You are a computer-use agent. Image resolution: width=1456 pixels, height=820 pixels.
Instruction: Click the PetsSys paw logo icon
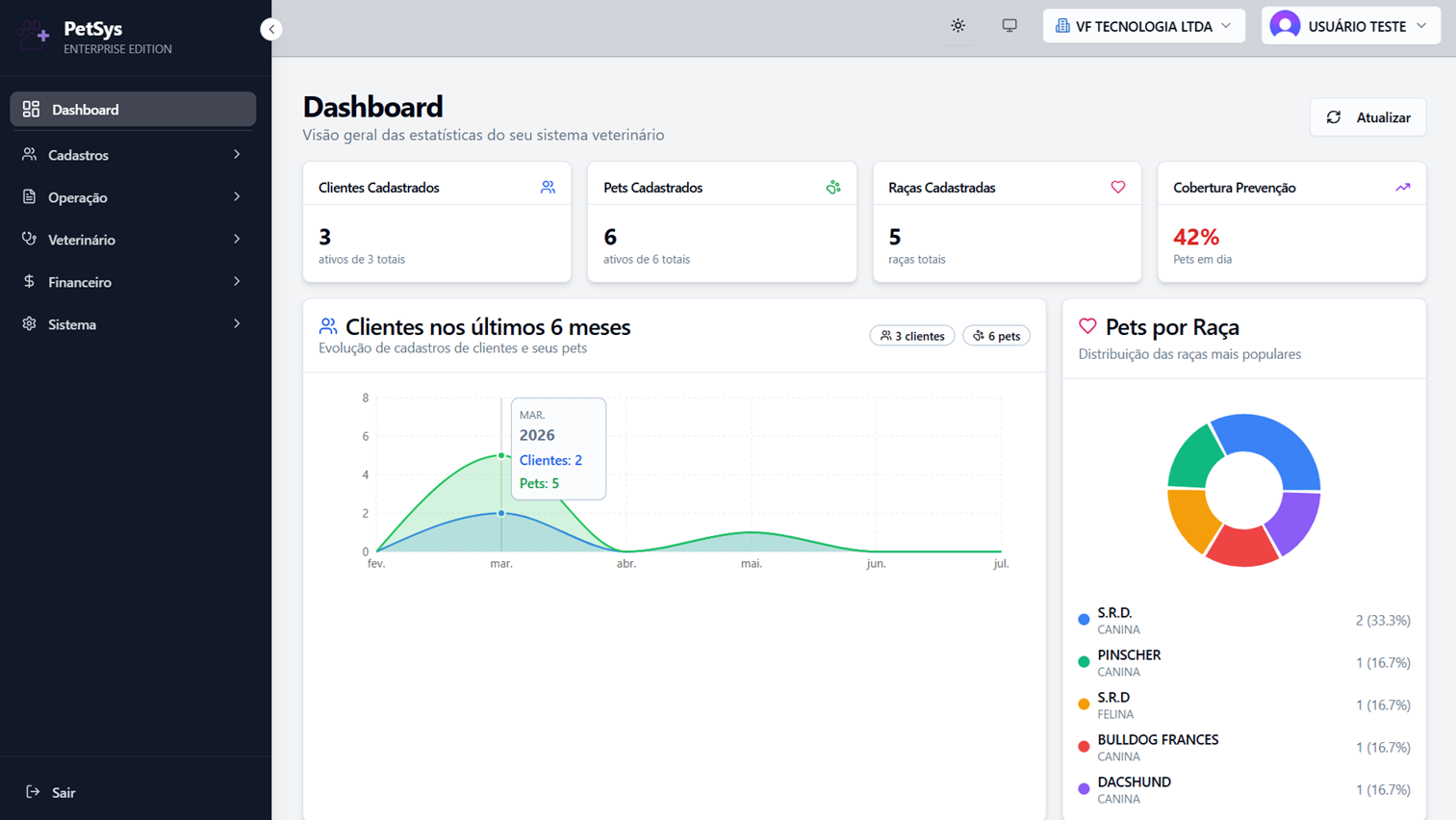(x=33, y=35)
